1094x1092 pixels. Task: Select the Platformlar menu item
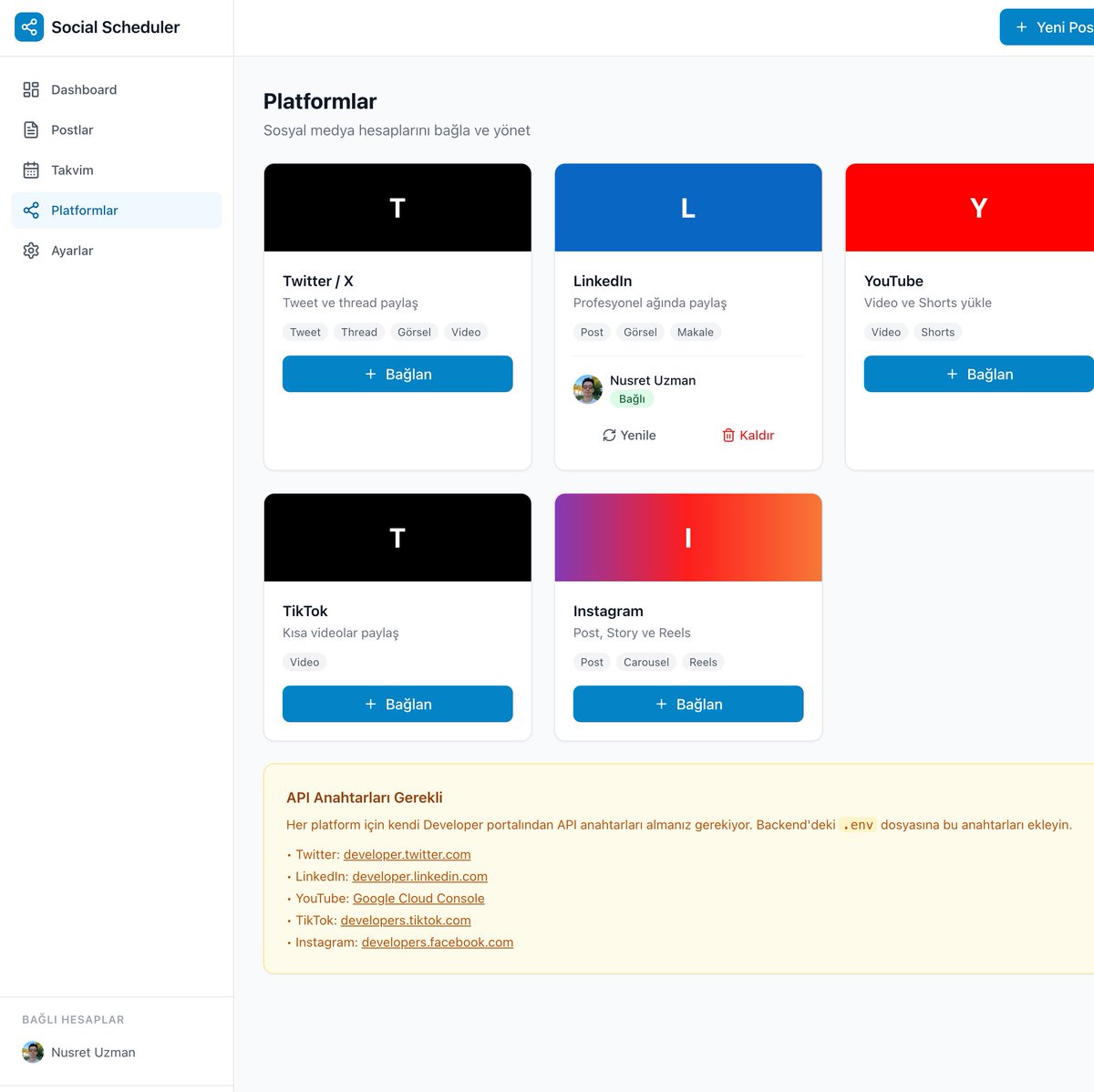[x=117, y=211]
